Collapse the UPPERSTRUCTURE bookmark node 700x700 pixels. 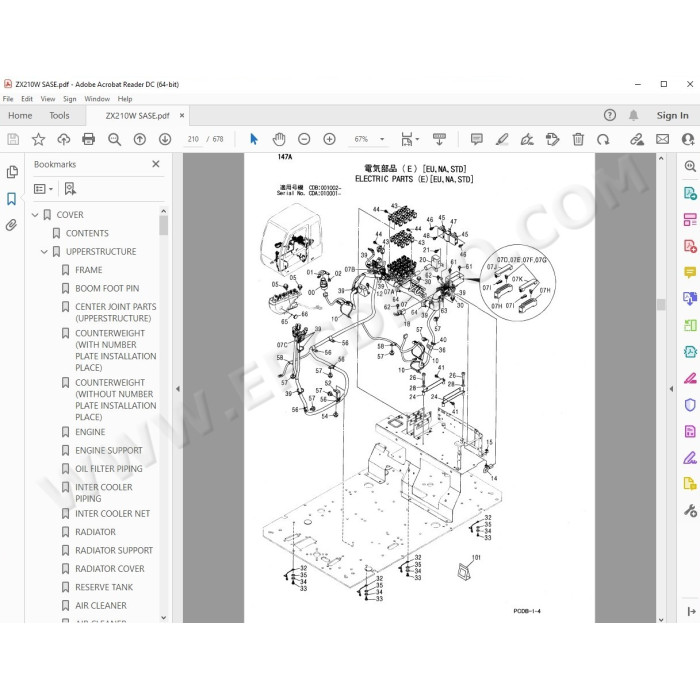click(44, 252)
